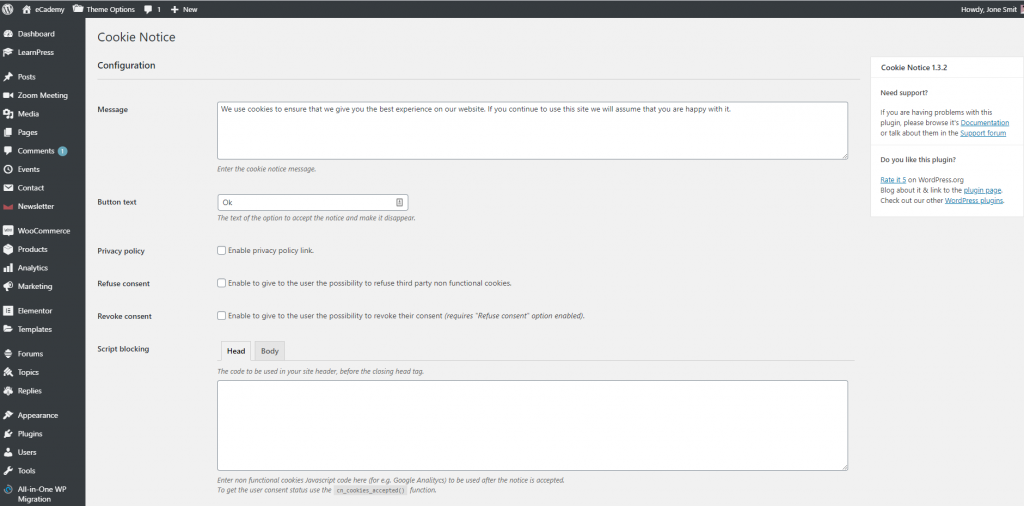Open Zoom Meeting from sidebar icon

tap(8, 95)
